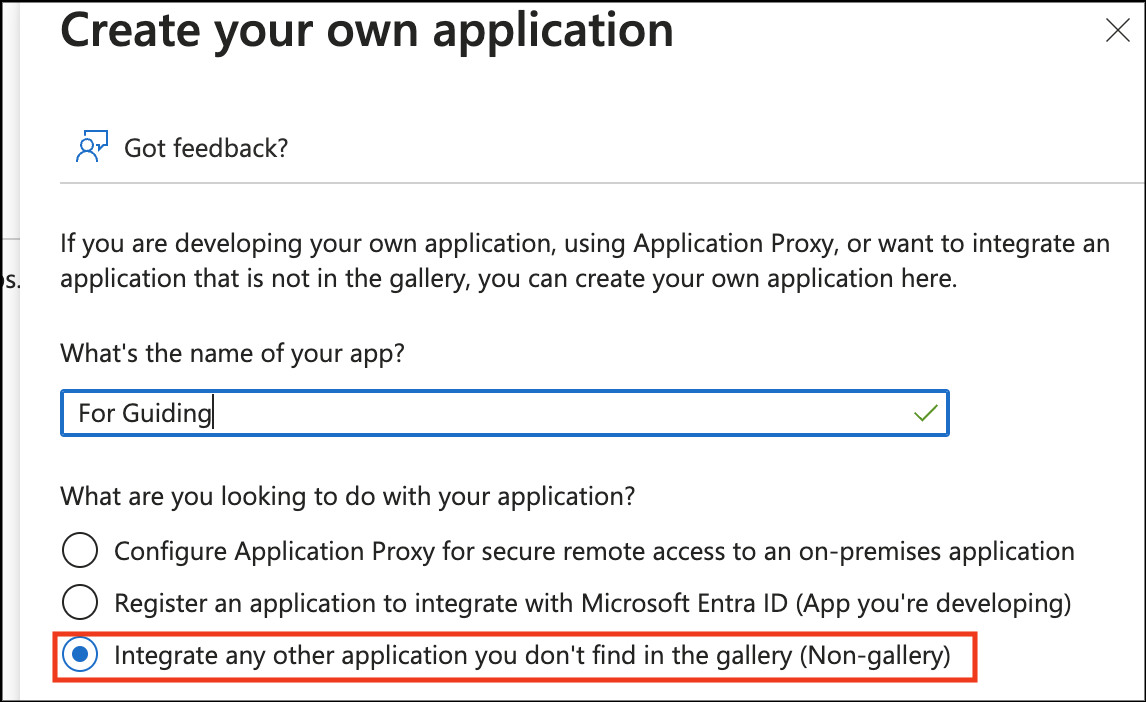1146x702 pixels.
Task: Click the feedback person icon
Action: (91, 147)
